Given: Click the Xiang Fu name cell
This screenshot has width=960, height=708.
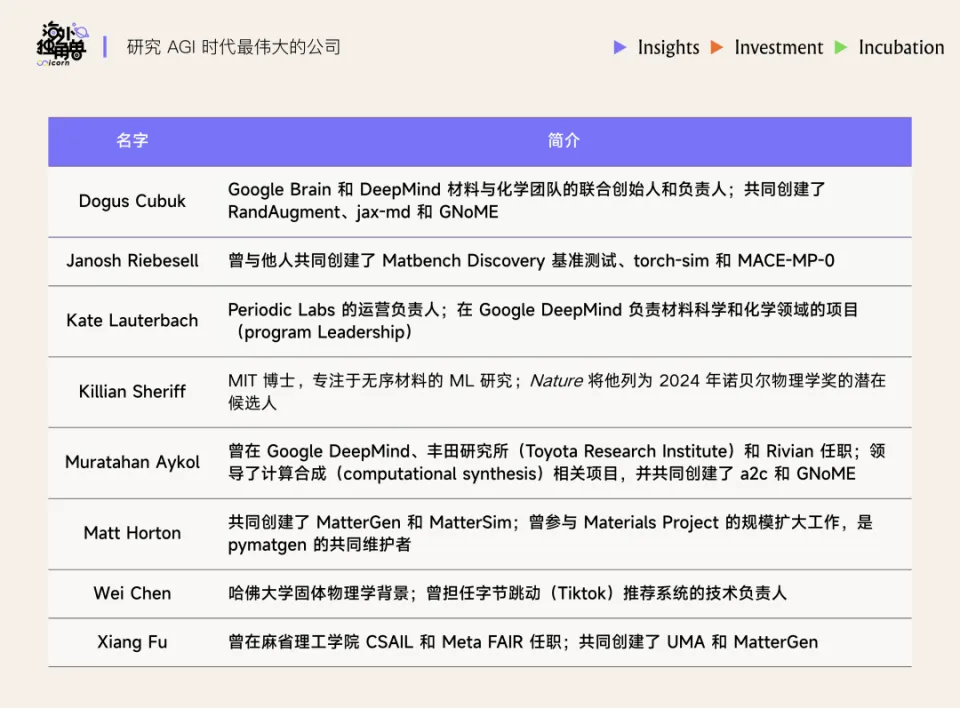Looking at the screenshot, I should [132, 642].
